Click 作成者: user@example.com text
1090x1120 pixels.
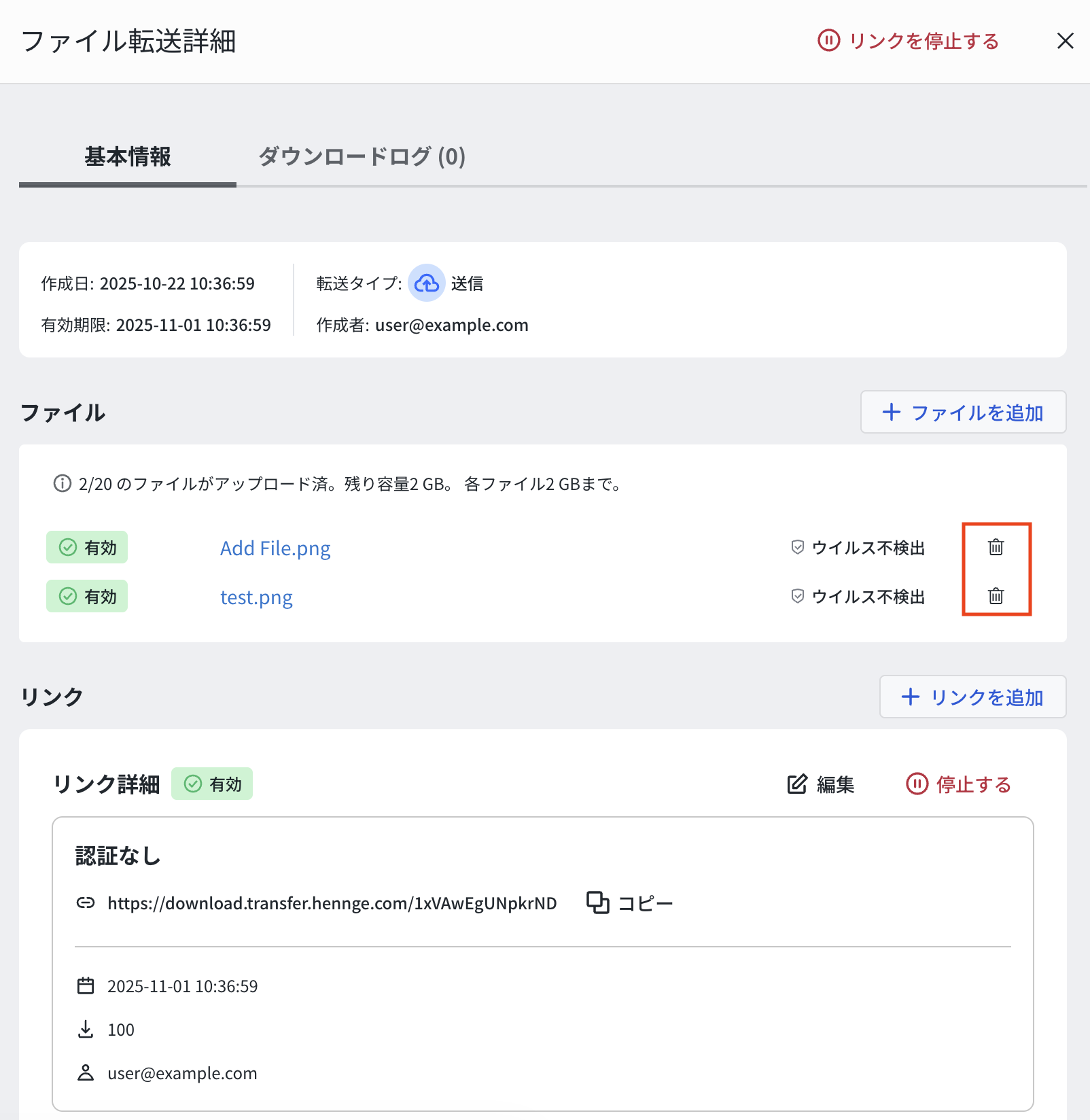(x=422, y=325)
